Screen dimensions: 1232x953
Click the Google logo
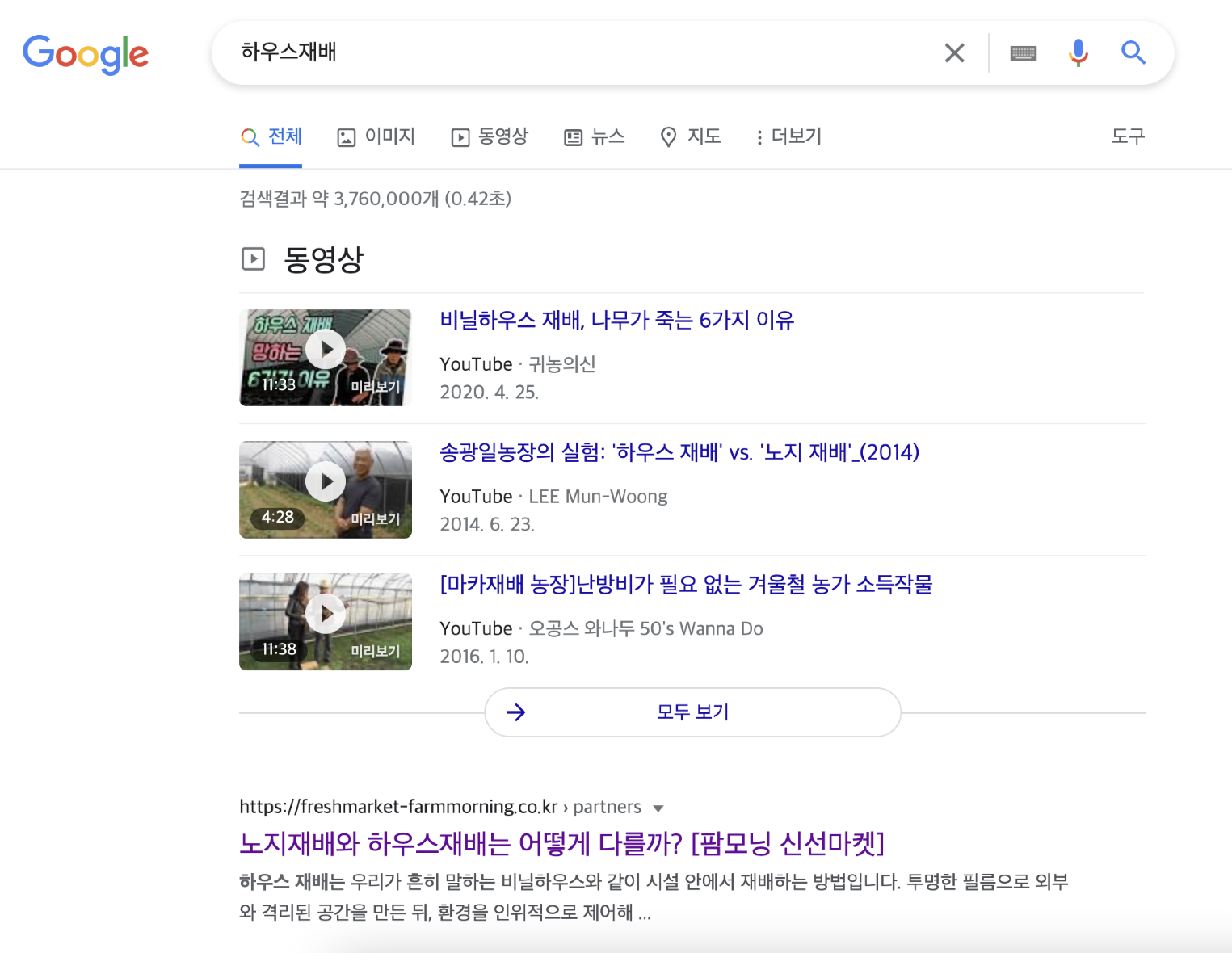click(86, 54)
